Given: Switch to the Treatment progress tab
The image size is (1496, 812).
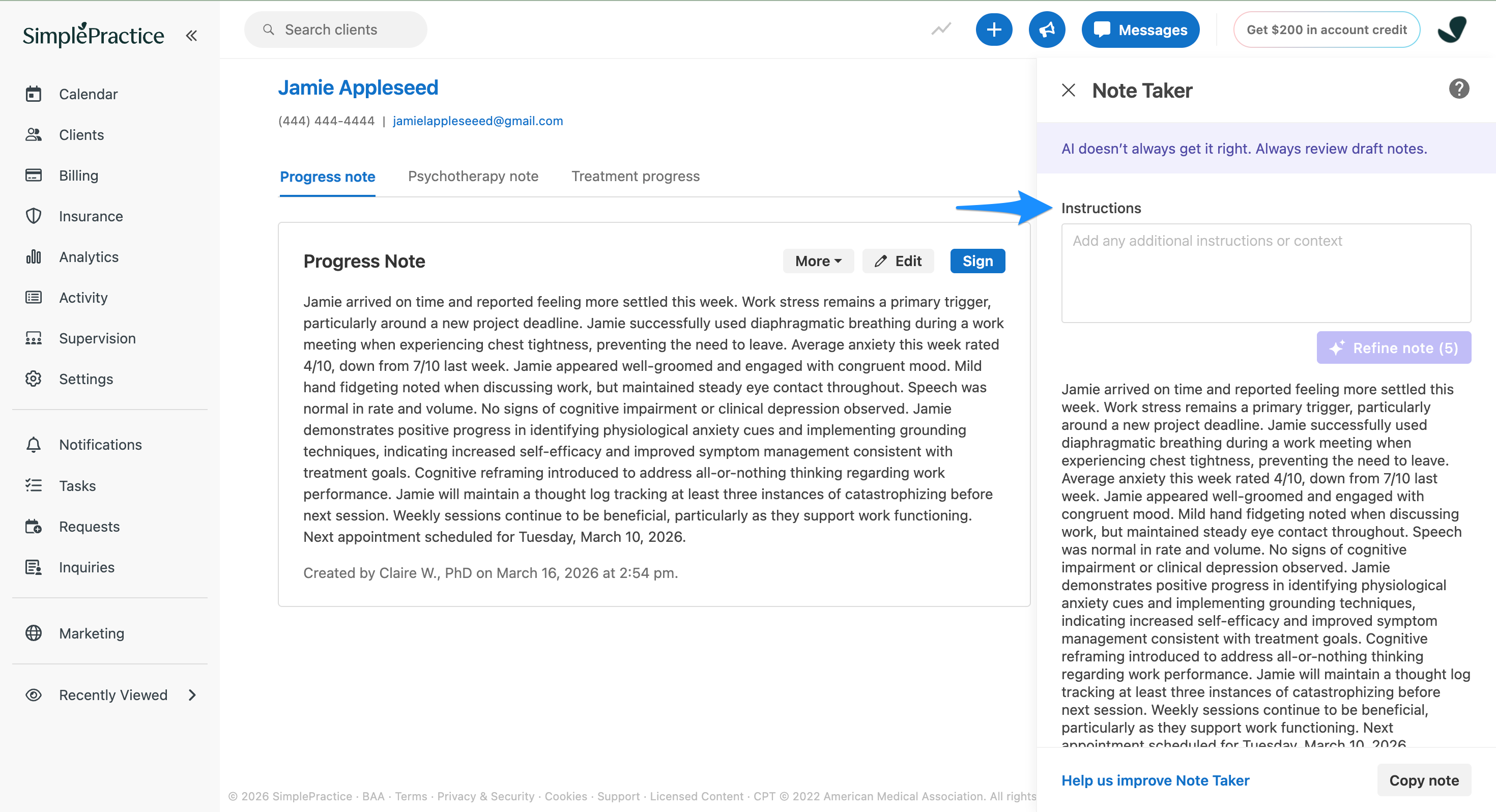Looking at the screenshot, I should 636,176.
